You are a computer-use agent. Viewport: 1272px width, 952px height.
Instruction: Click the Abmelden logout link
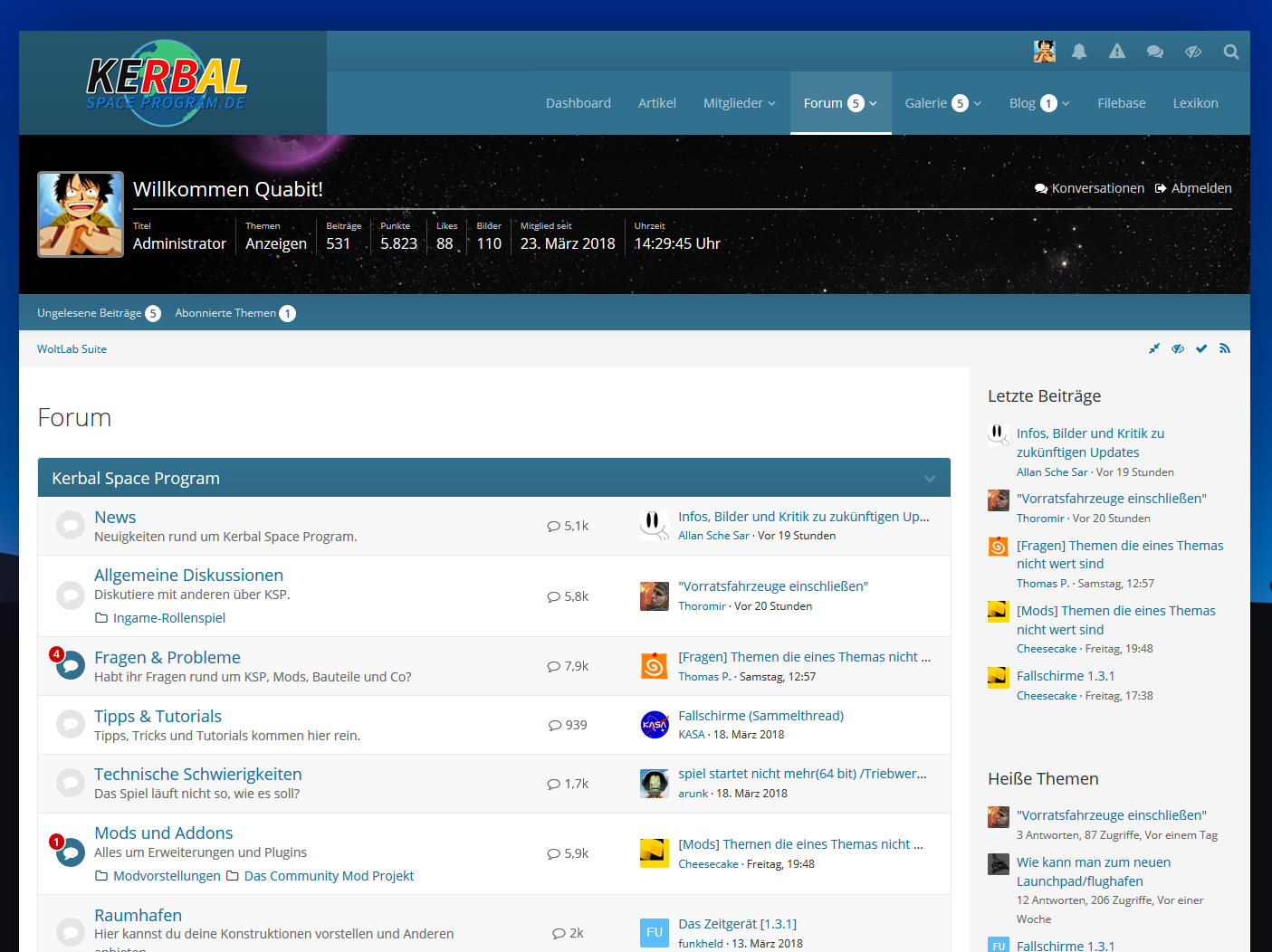[x=1193, y=188]
